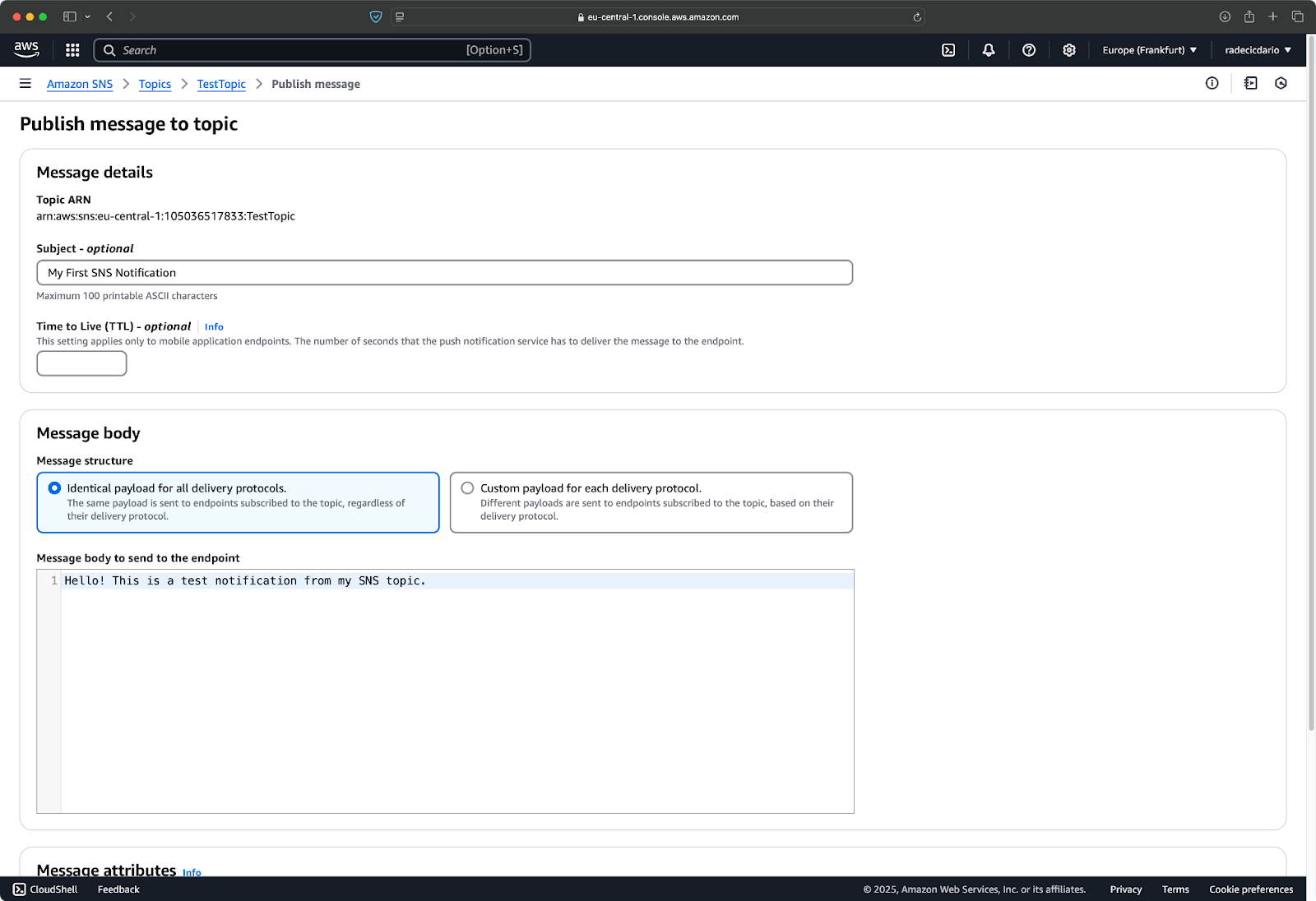Click the hexagon icon at the breadcrumb bar's right end
Screen dimensions: 1316x901
tap(1281, 83)
